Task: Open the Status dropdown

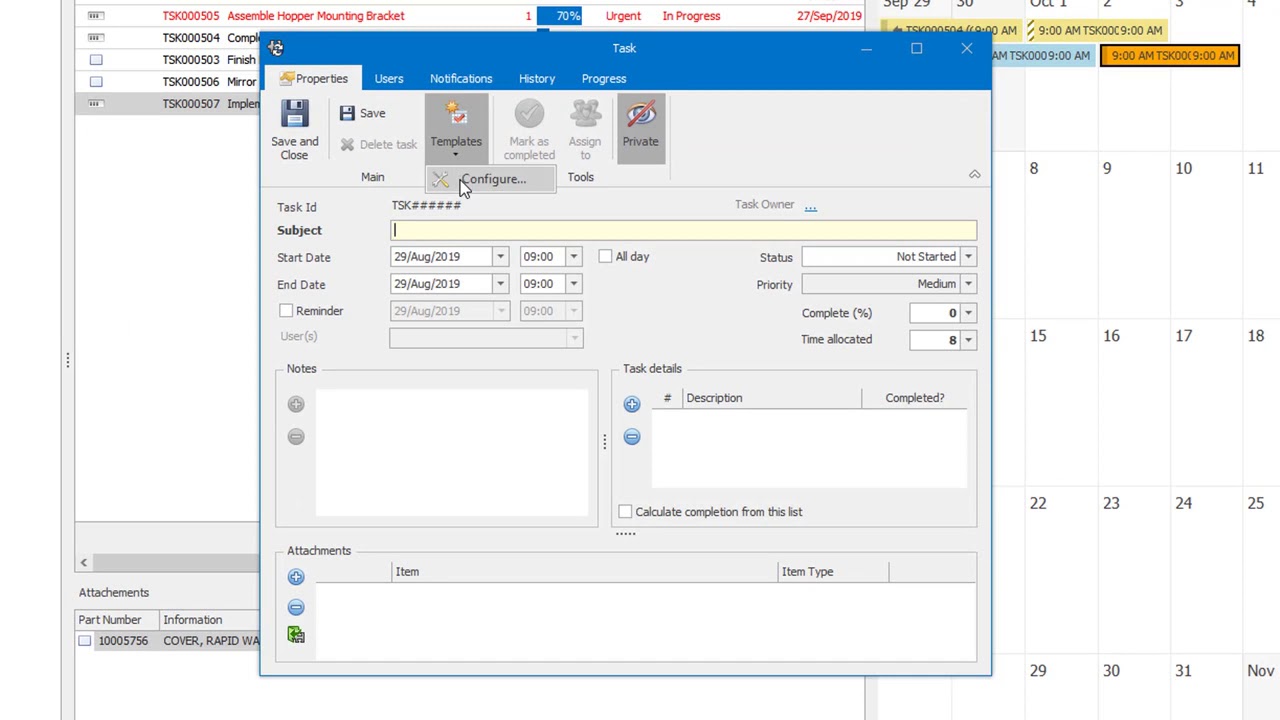Action: (967, 257)
